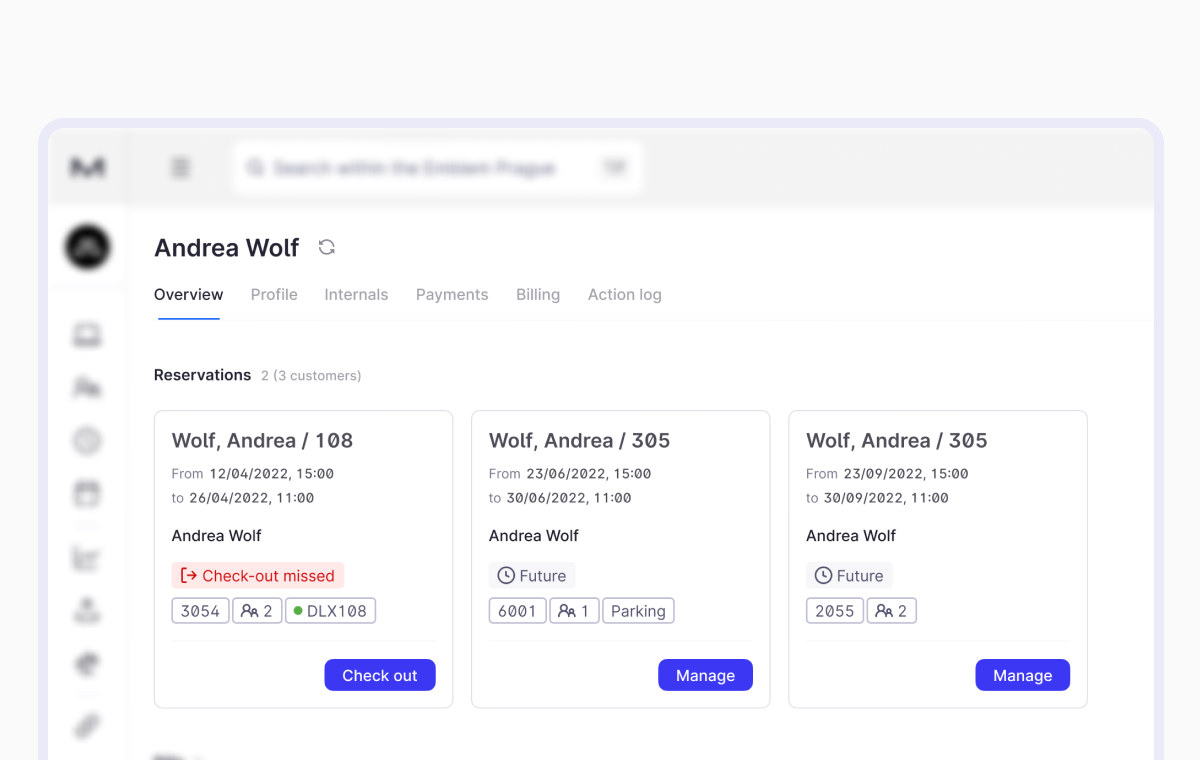Viewport: 1200px width, 760px height.
Task: Click Manage on the June 305 reservation
Action: (705, 675)
